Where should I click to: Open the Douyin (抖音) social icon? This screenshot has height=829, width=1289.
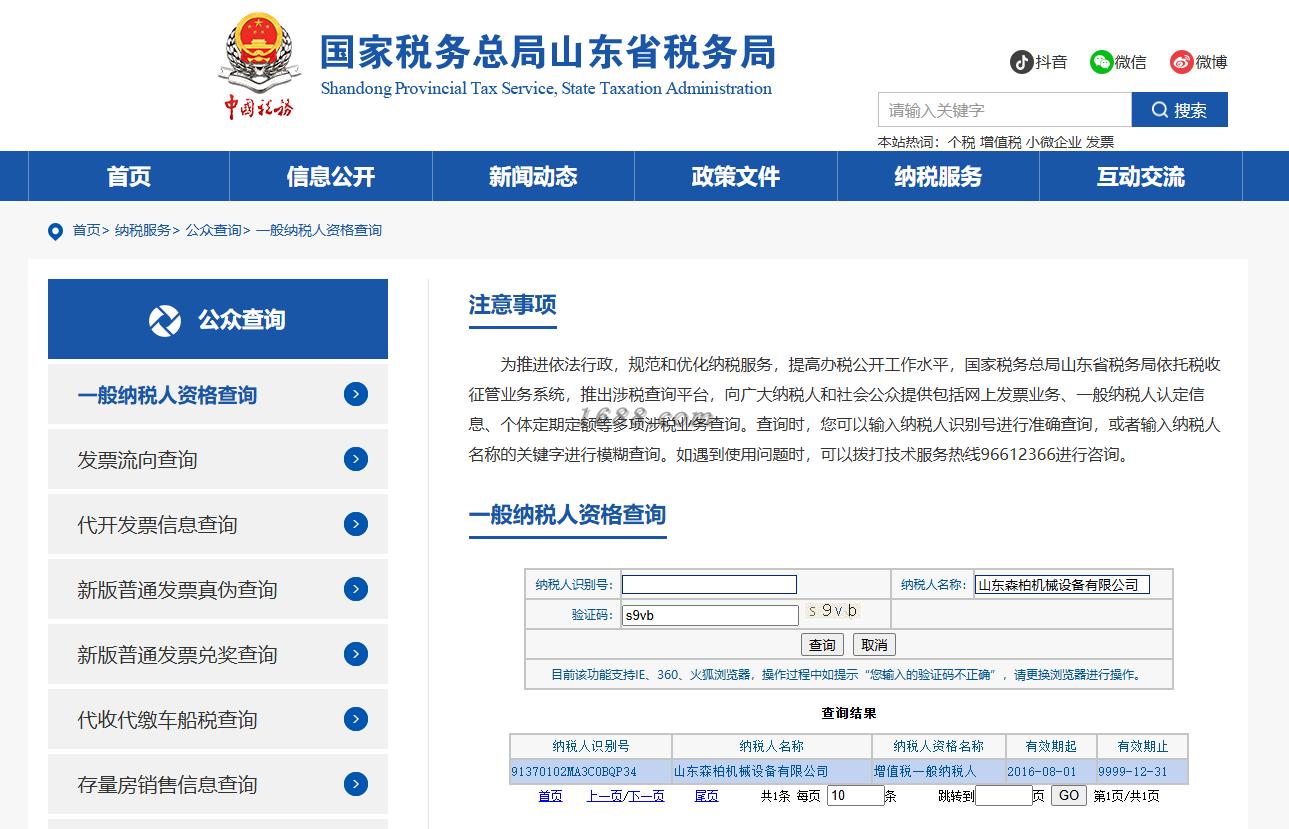pos(1021,62)
